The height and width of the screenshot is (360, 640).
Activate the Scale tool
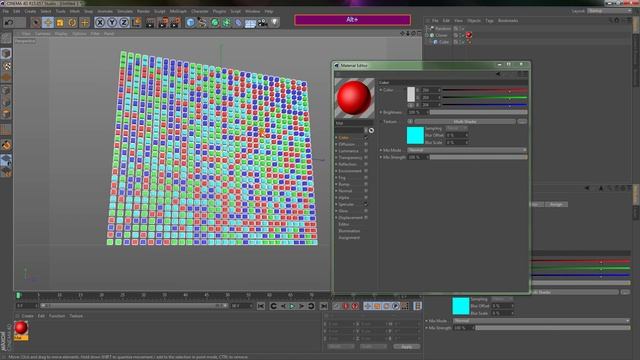point(60,22)
